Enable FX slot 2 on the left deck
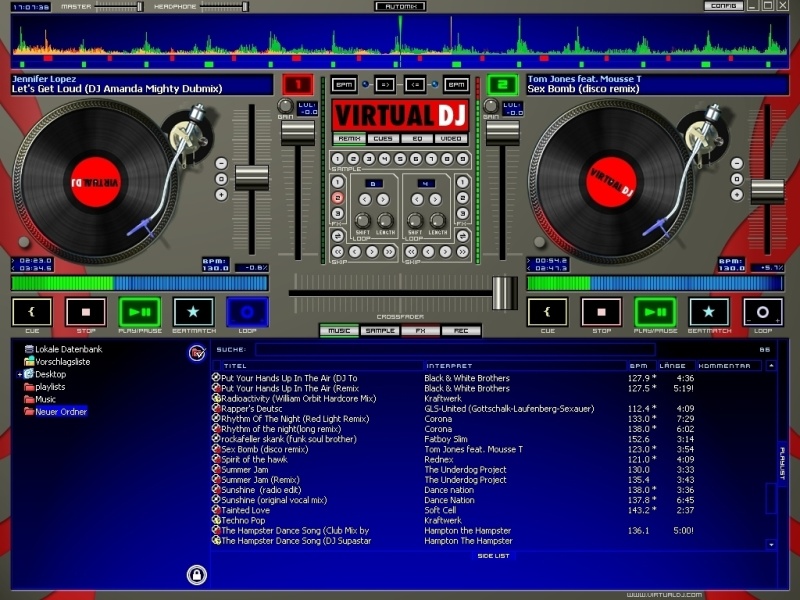This screenshot has height=600, width=800. click(x=337, y=198)
